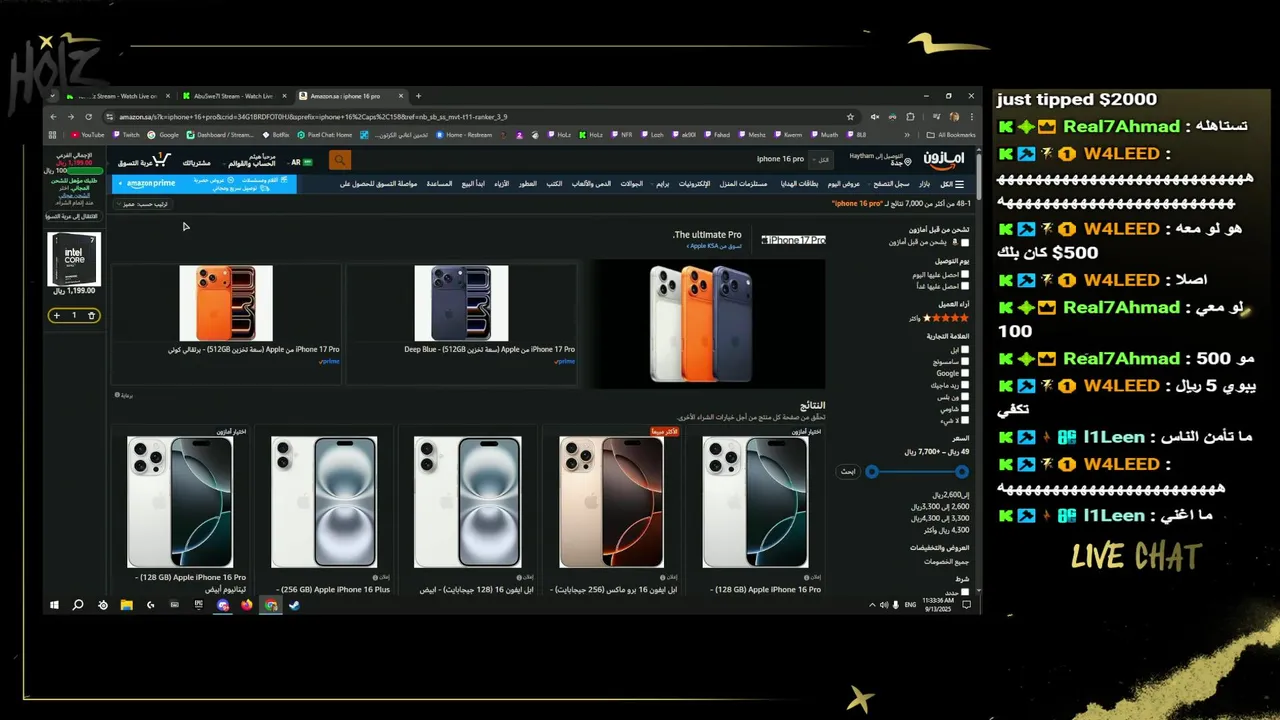
Task: Click the orange Amazon search magnifier button
Action: tap(340, 160)
